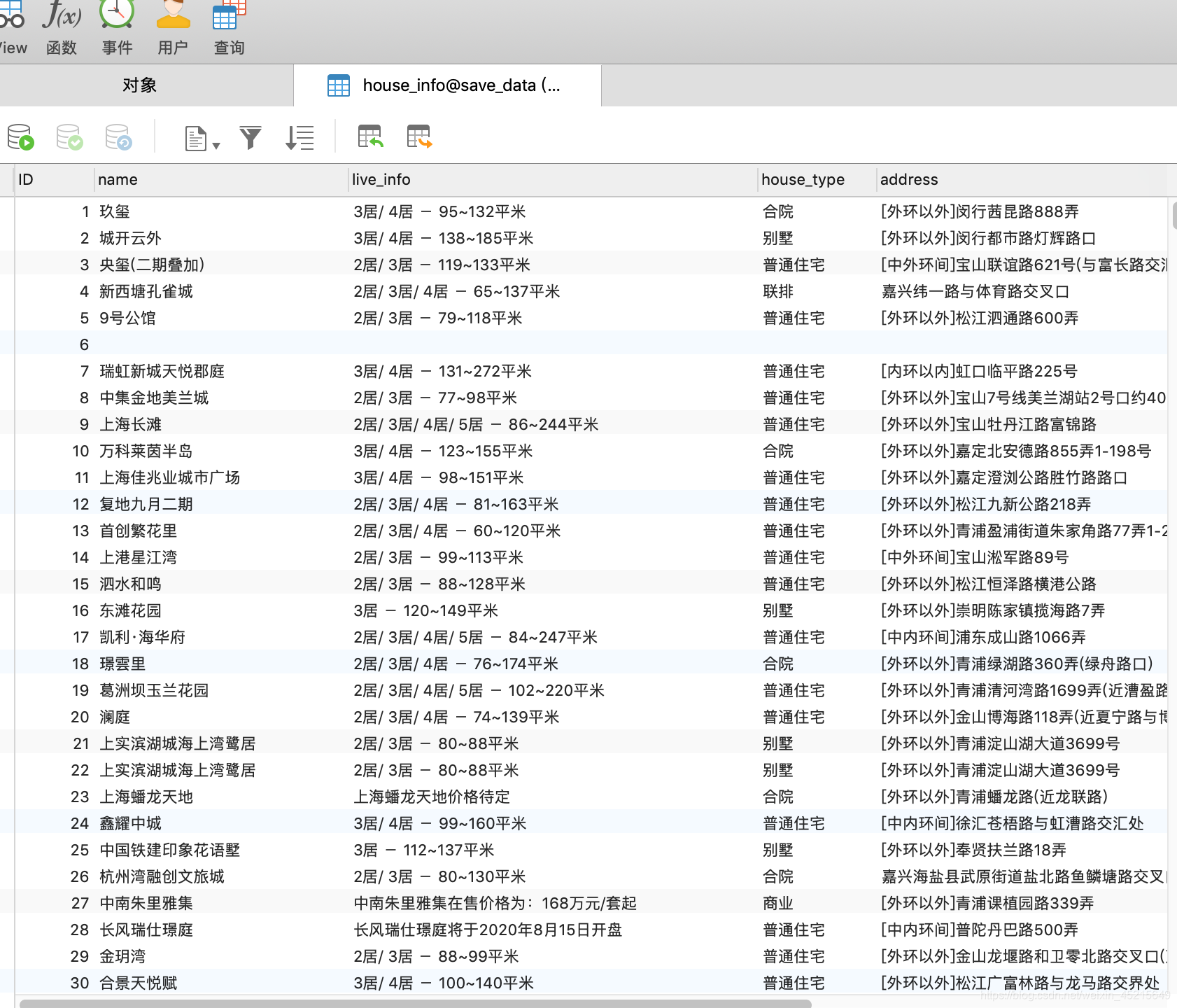Select the name cell 澜庭
The image size is (1177, 1008).
coord(115,717)
